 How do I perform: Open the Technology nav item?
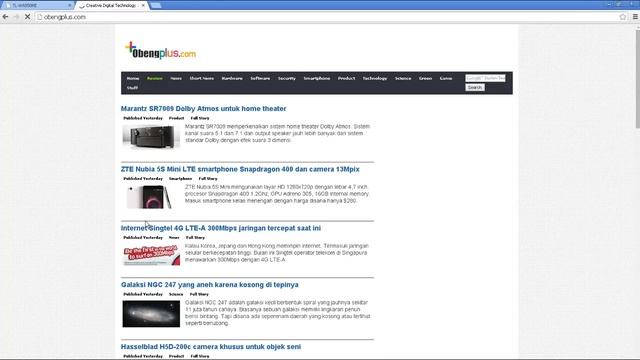[x=375, y=78]
